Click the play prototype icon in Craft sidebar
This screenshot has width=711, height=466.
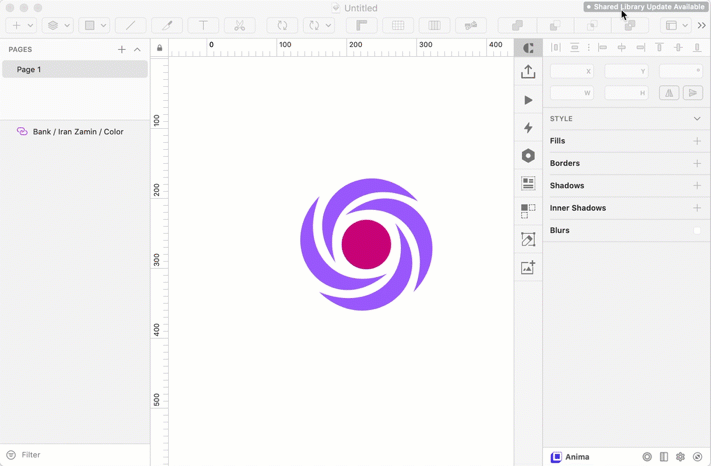(528, 100)
